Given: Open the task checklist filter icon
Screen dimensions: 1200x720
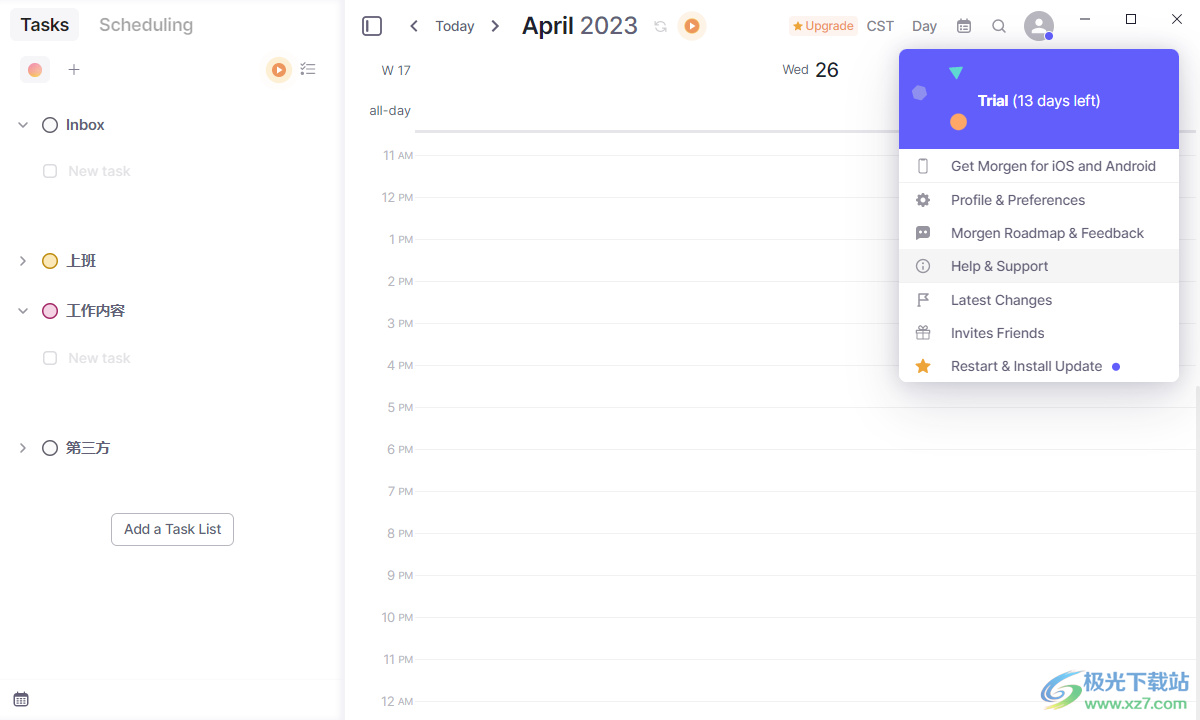Looking at the screenshot, I should click(308, 69).
